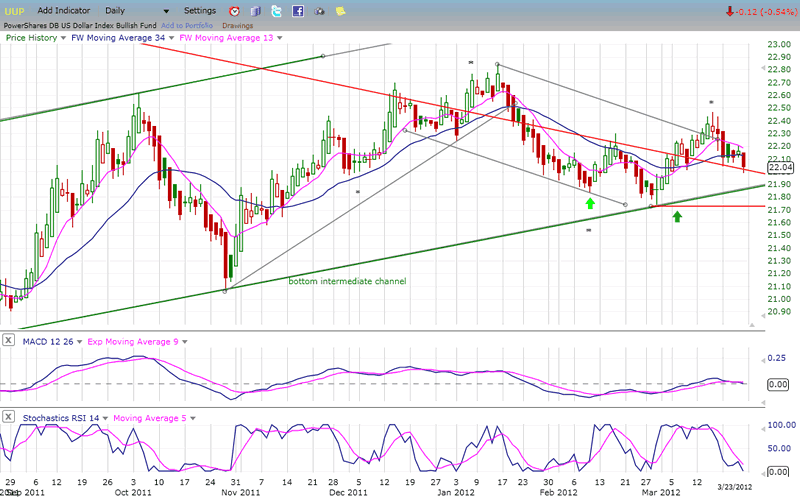Viewport: 800px width, 497px height.
Task: Share chart on Facebook icon
Action: click(298, 11)
